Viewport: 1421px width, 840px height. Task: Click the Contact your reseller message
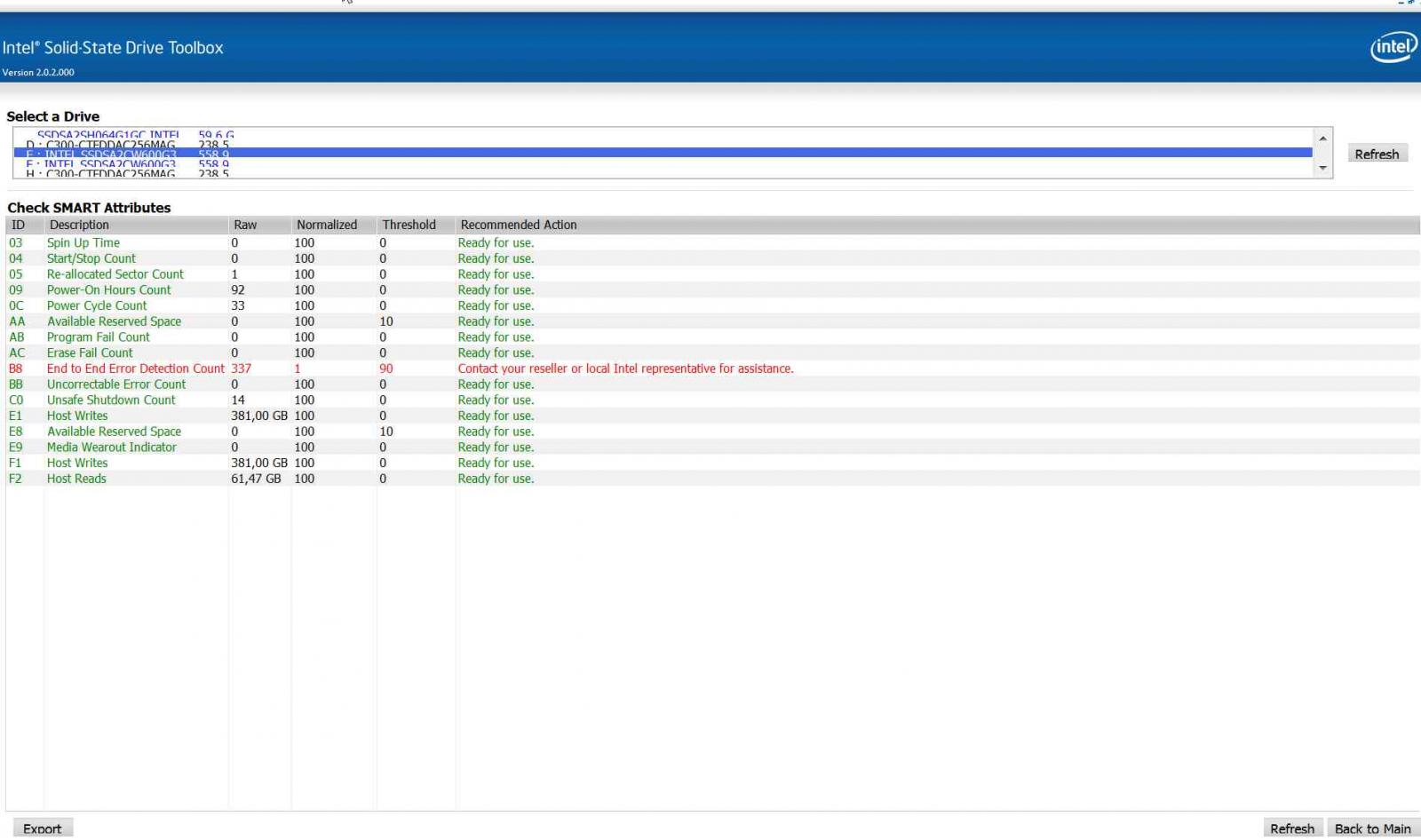pyautogui.click(x=626, y=368)
